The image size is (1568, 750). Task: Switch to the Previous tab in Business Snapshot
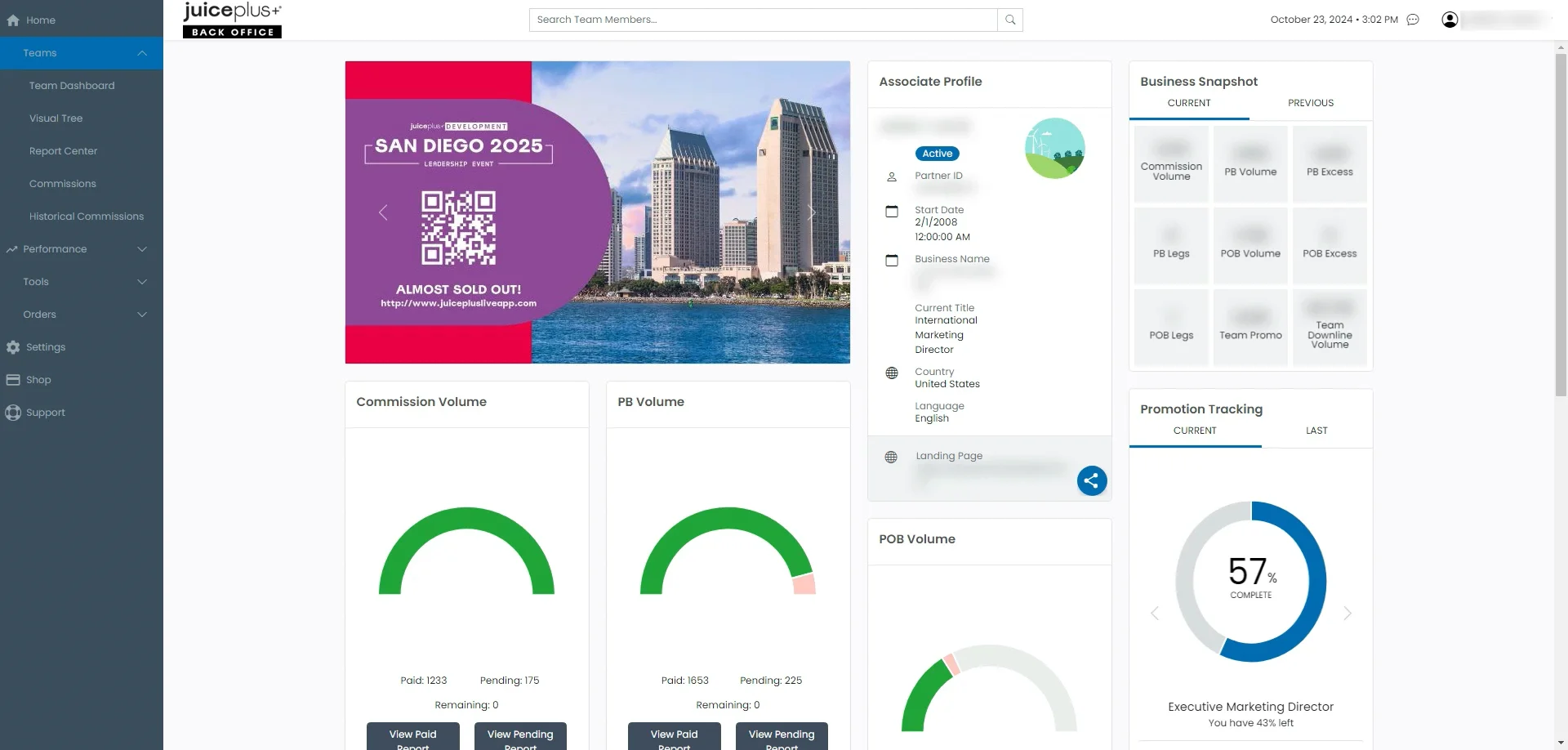(x=1310, y=103)
